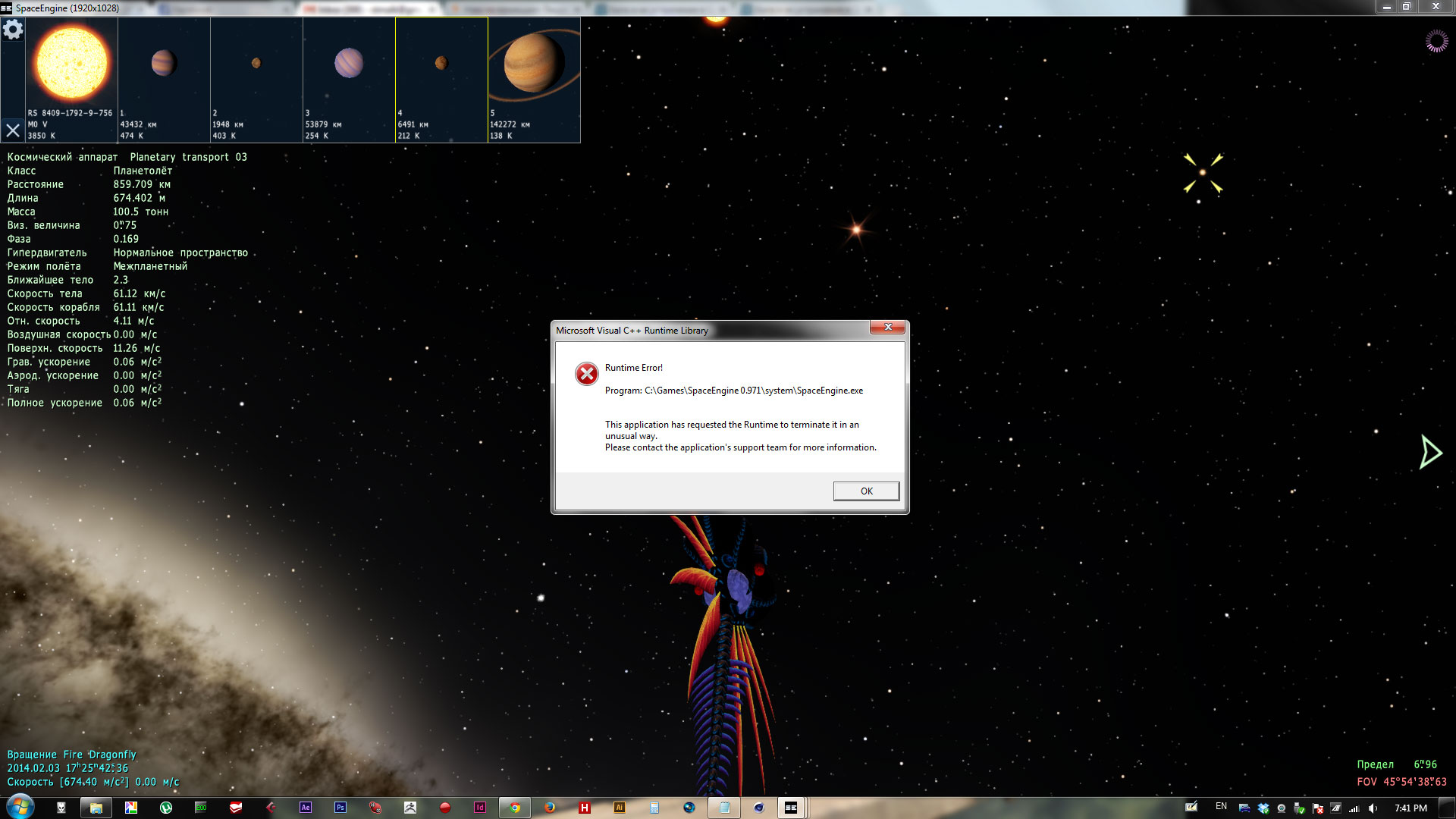Click the 'Отн. скорость' value 4.11 м/с
Screen dimensions: 1456x819
tap(133, 321)
